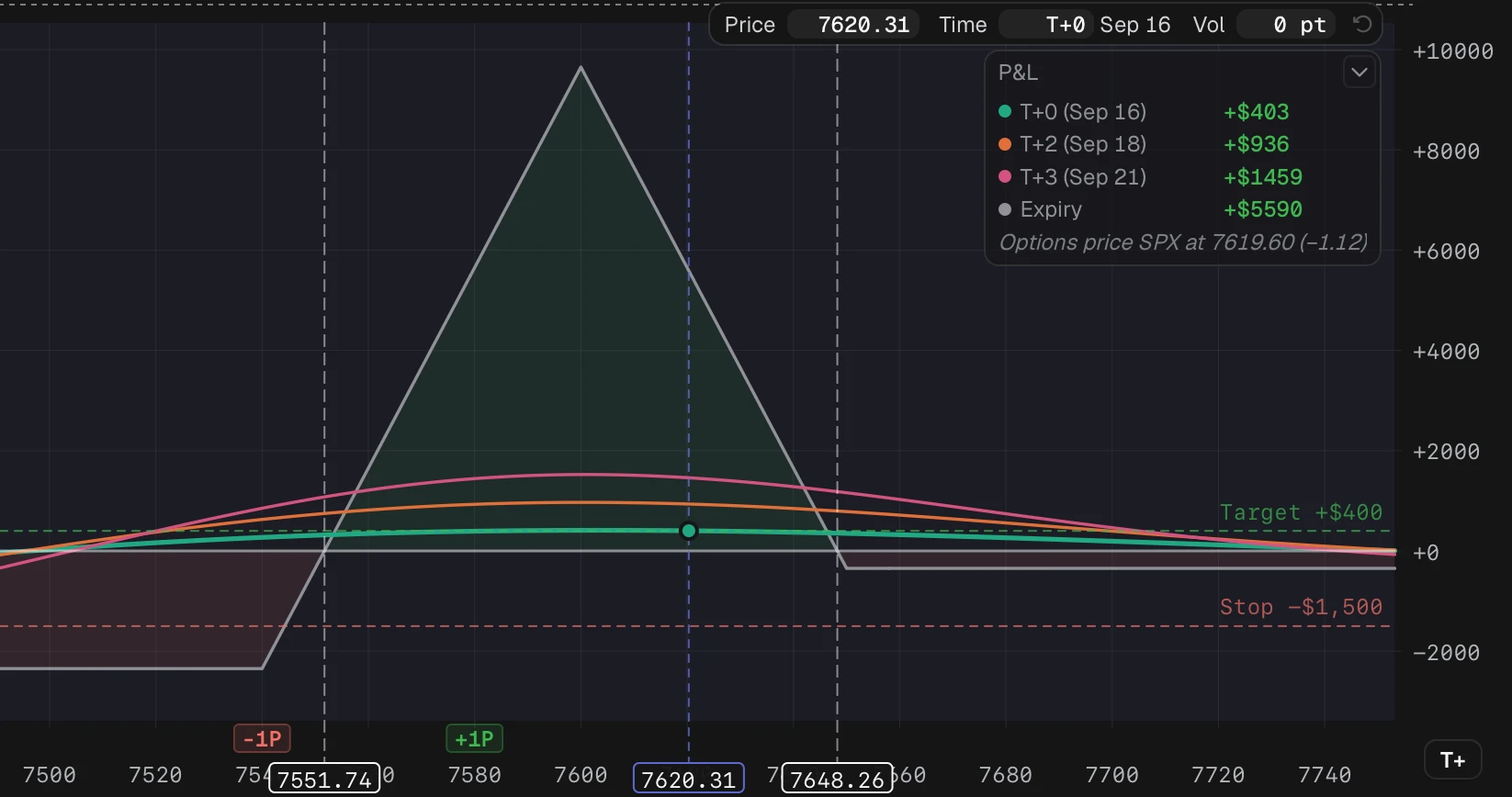Click the T+0 P&L value +$403
Screen dimensions: 1512x797
pyautogui.click(x=1257, y=112)
